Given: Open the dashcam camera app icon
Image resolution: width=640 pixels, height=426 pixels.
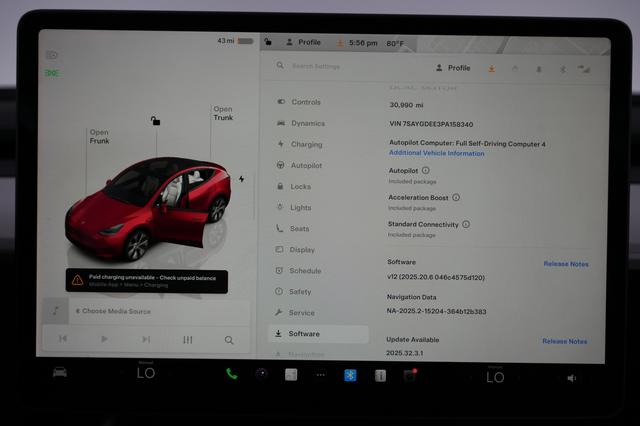Looking at the screenshot, I should 262,374.
